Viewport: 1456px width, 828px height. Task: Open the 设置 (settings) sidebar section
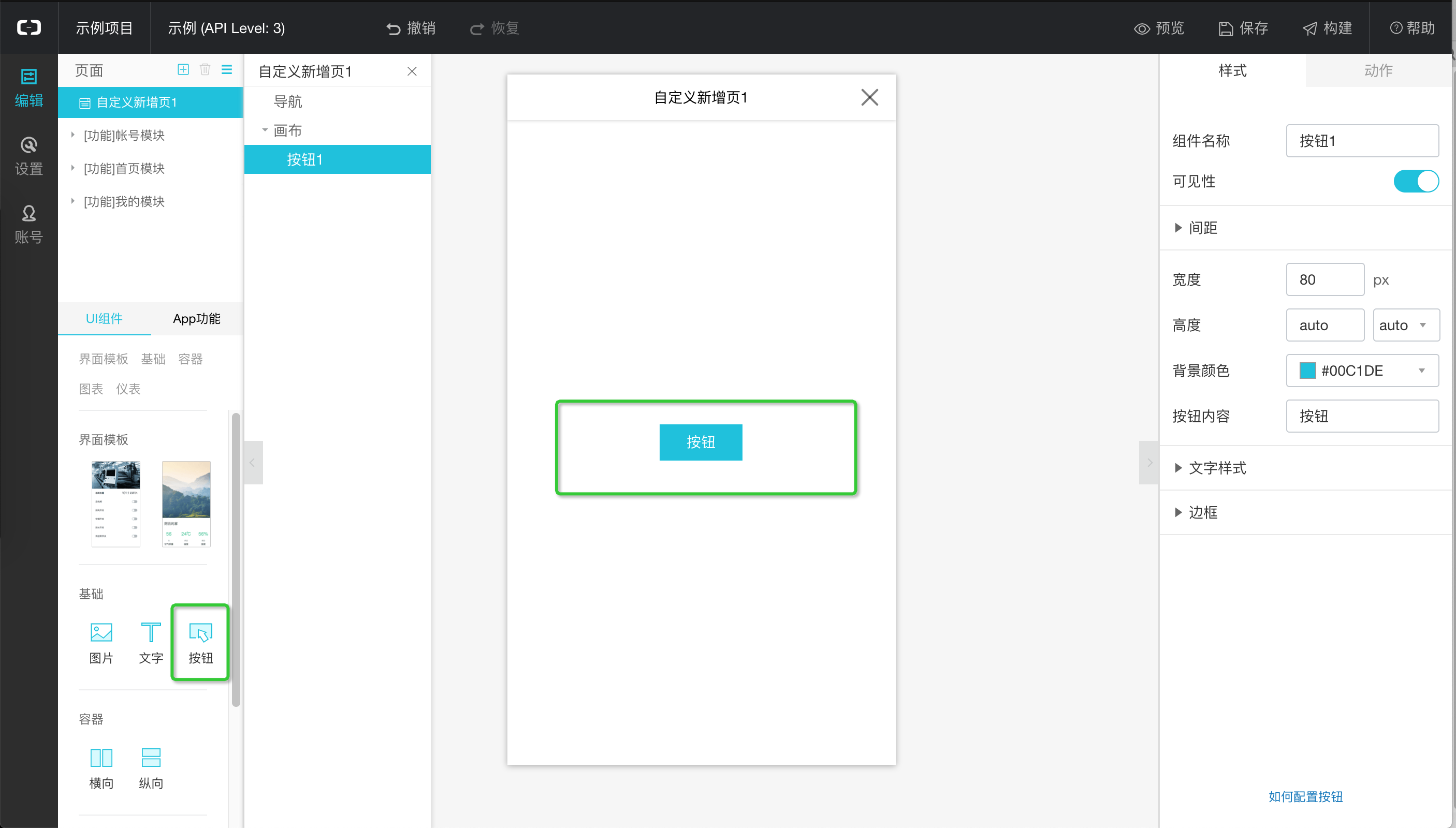coord(28,156)
